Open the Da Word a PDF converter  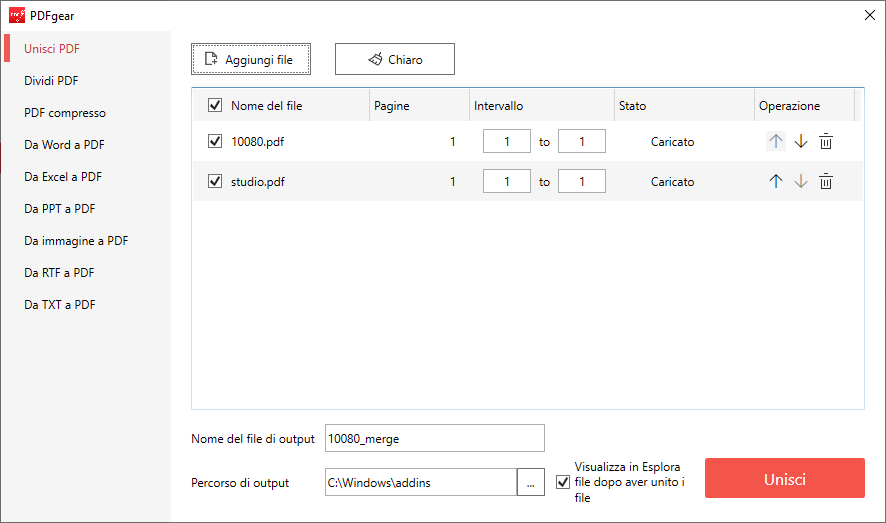[x=64, y=145]
